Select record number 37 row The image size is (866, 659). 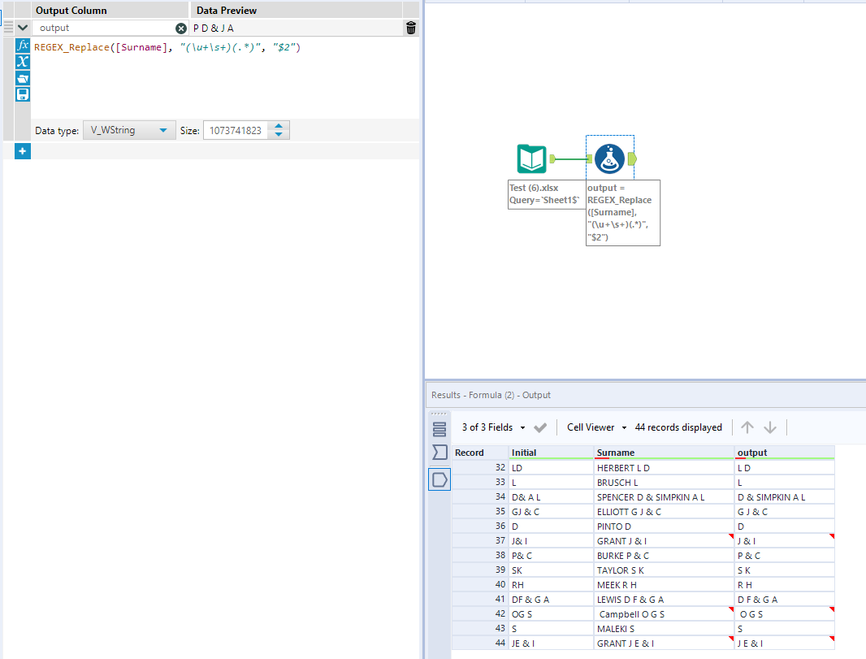pos(479,541)
